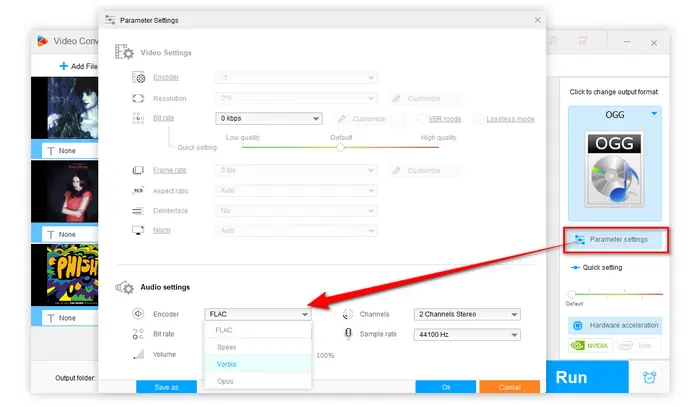Click the Sample rate microphone icon

(x=348, y=333)
